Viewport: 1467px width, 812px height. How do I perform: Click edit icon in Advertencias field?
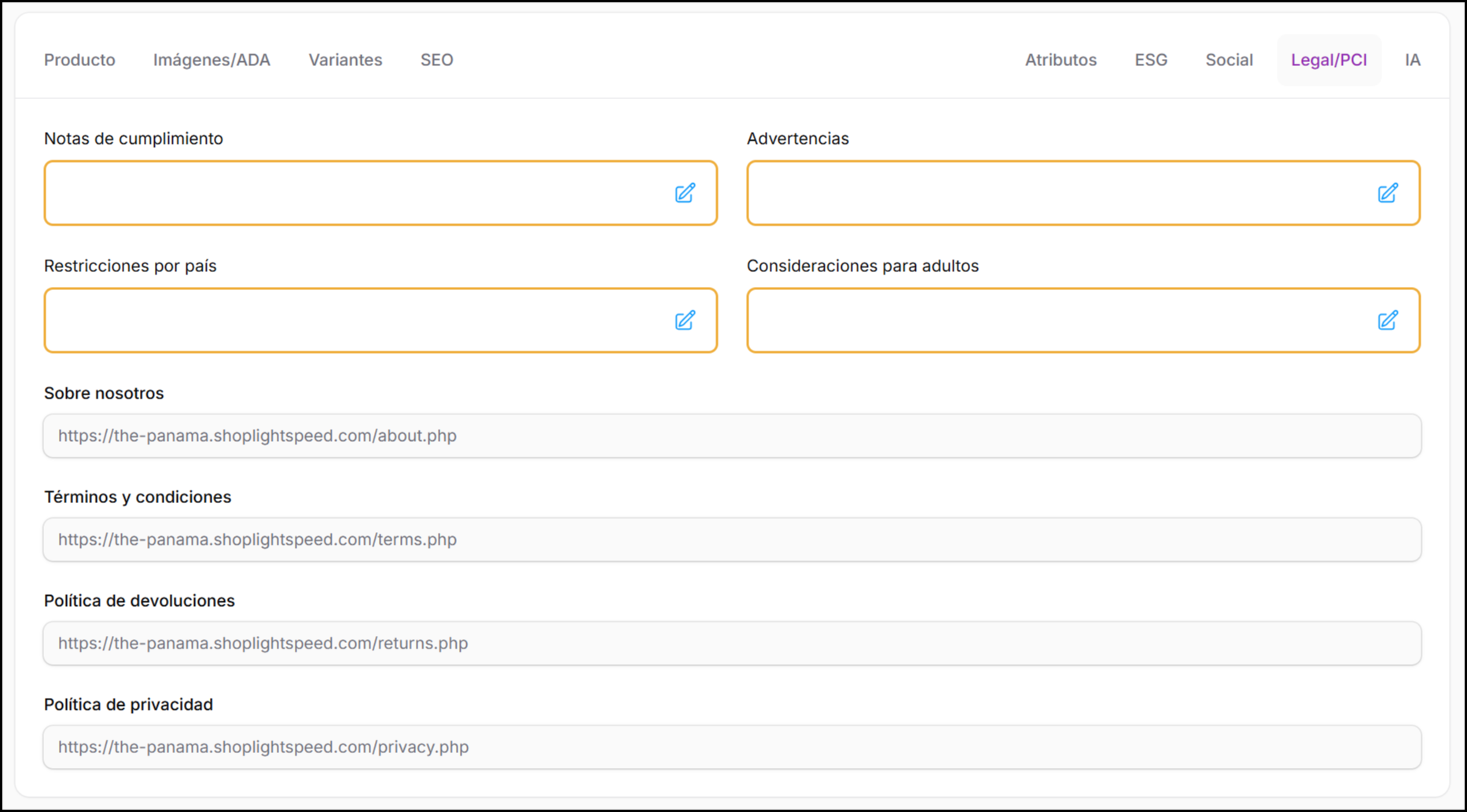[1388, 193]
